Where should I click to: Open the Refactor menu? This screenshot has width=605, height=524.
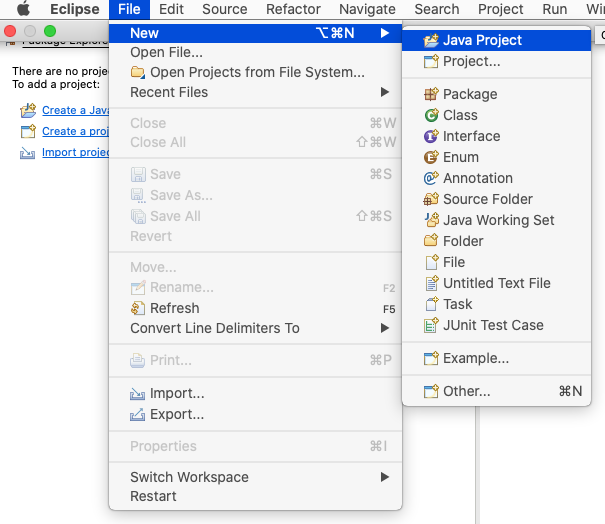point(293,9)
